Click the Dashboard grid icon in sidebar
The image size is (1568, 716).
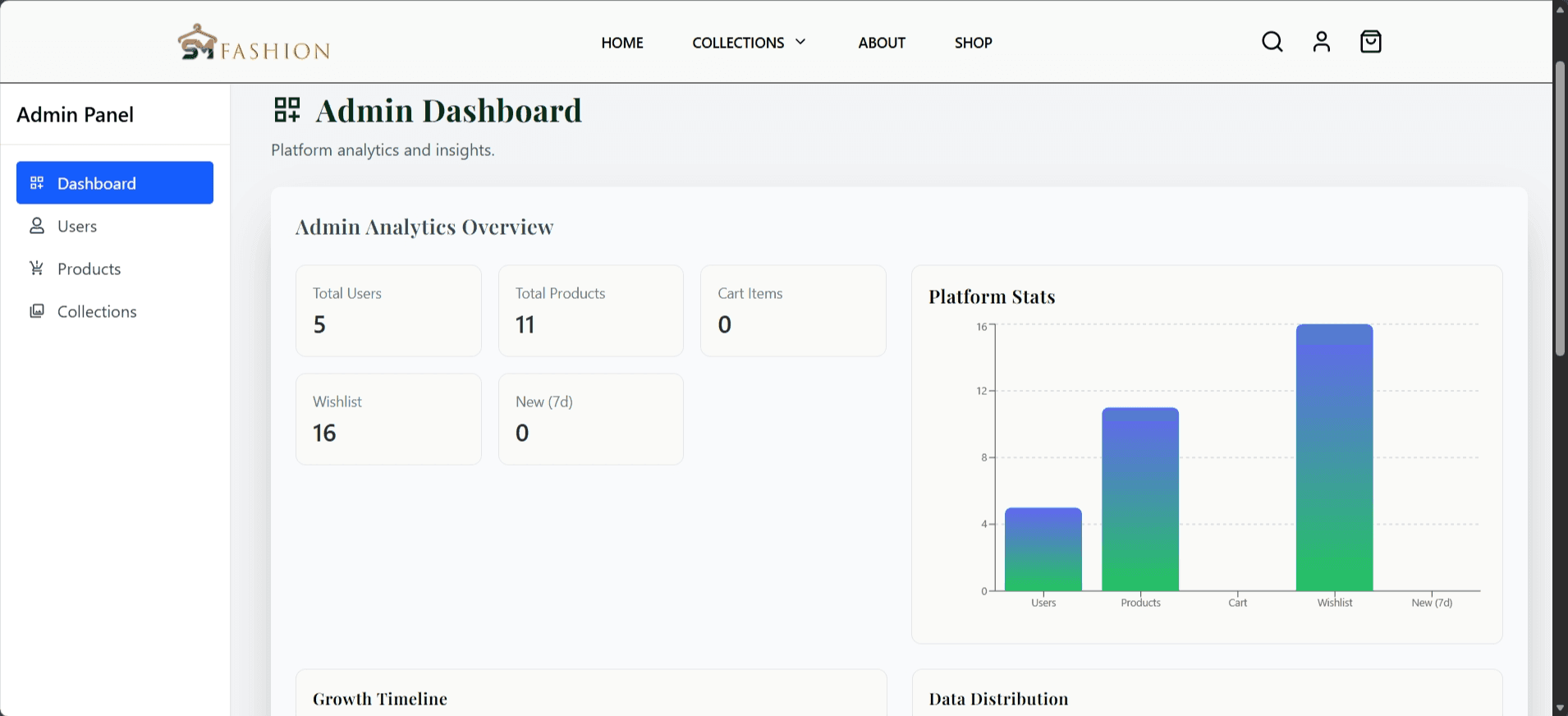click(37, 183)
